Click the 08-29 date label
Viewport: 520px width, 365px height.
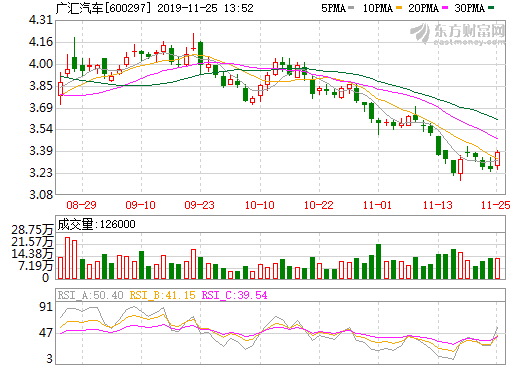[x=81, y=205]
